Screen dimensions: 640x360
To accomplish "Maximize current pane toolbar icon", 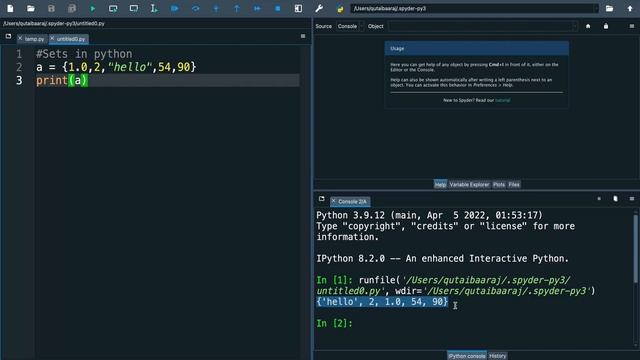I will [298, 8].
